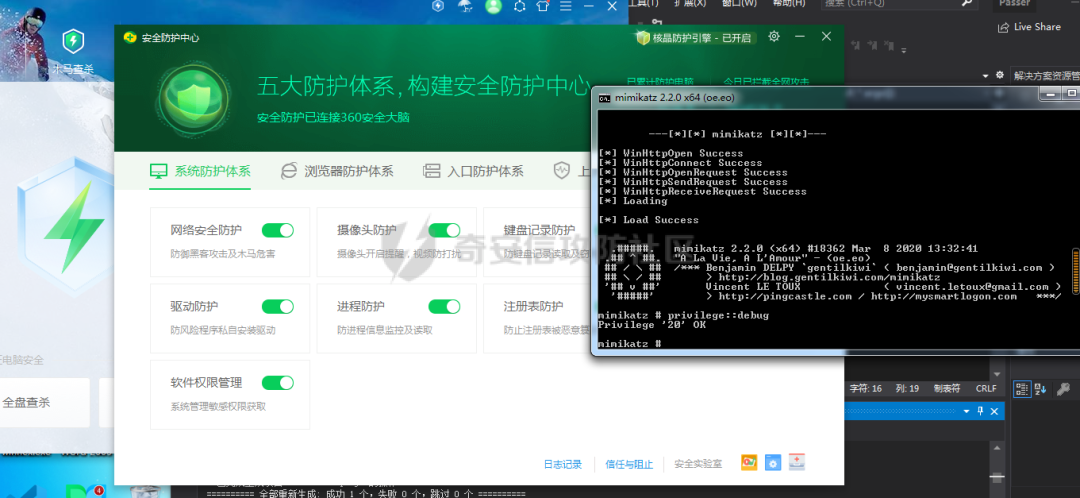Viewport: 1080px width, 498px height.
Task: Click 列: 19 in editor status bar
Action: tap(907, 388)
